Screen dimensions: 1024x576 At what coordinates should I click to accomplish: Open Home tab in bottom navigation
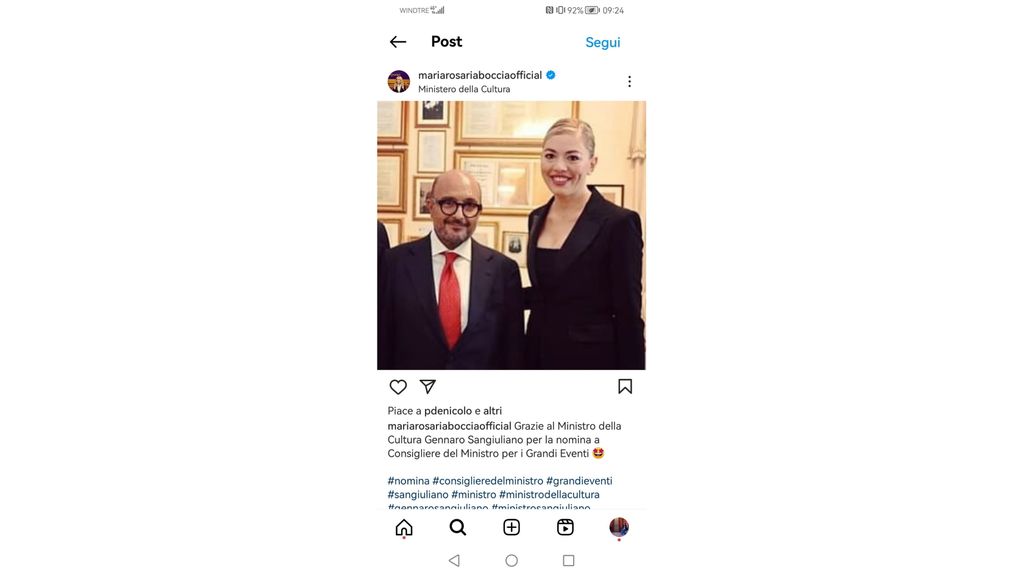pyautogui.click(x=404, y=527)
